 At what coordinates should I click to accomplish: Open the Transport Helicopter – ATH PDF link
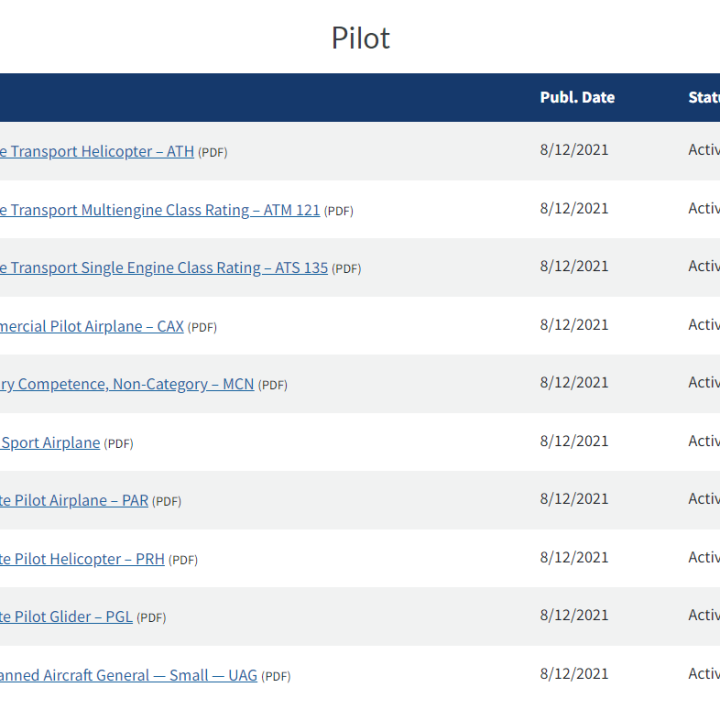point(97,152)
